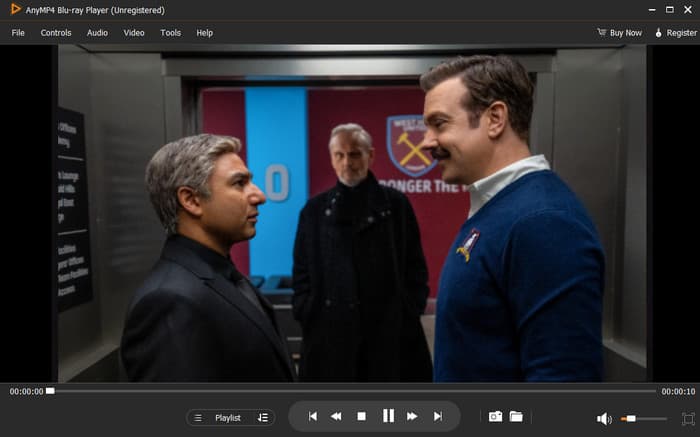Image resolution: width=700 pixels, height=437 pixels.
Task: Fast forward the video
Action: coord(412,416)
